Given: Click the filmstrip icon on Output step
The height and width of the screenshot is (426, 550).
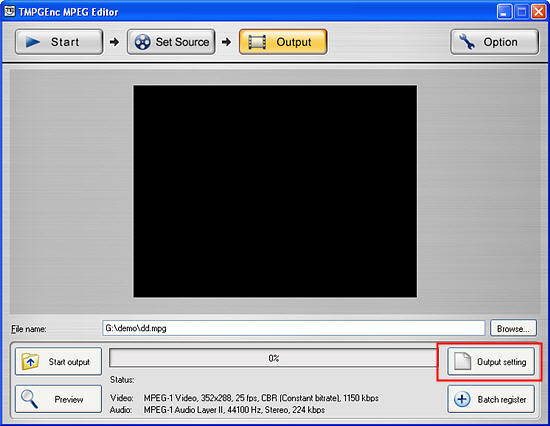Looking at the screenshot, I should coord(257,42).
